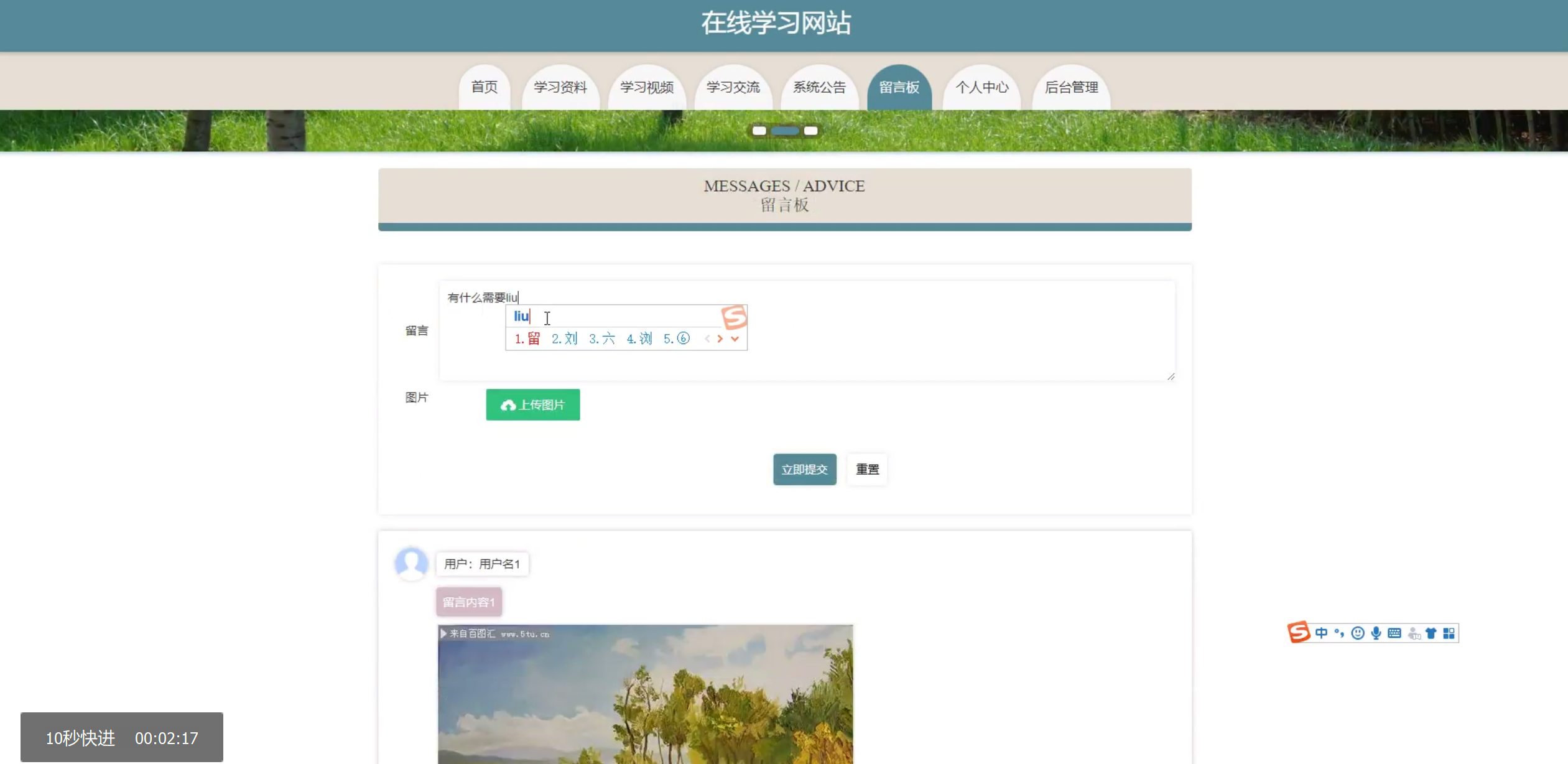The image size is (1568, 764).
Task: Open emoji smiley panel in Sogou toolbar
Action: (1358, 633)
